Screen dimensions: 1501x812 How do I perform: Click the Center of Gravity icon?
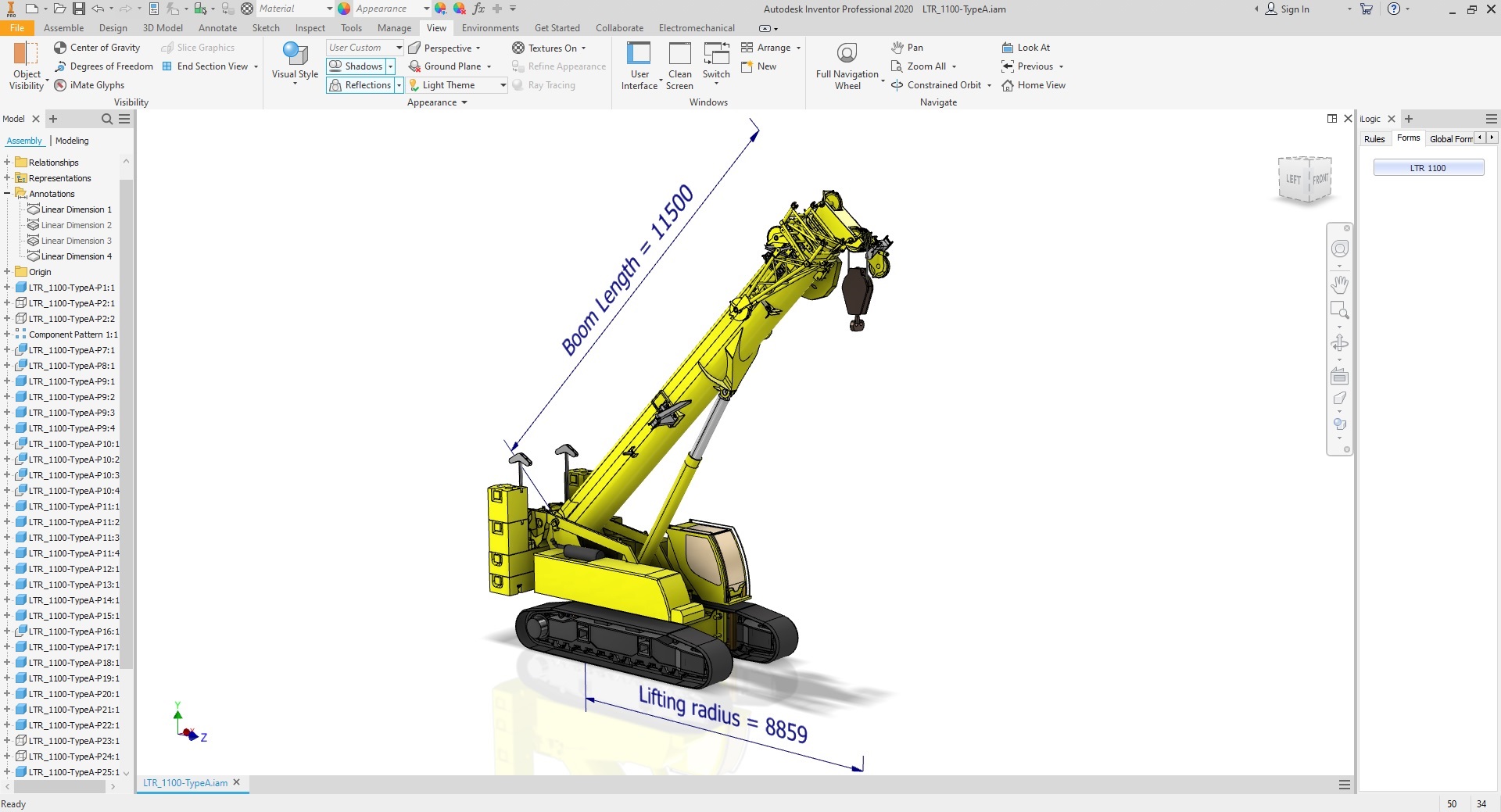(x=60, y=48)
